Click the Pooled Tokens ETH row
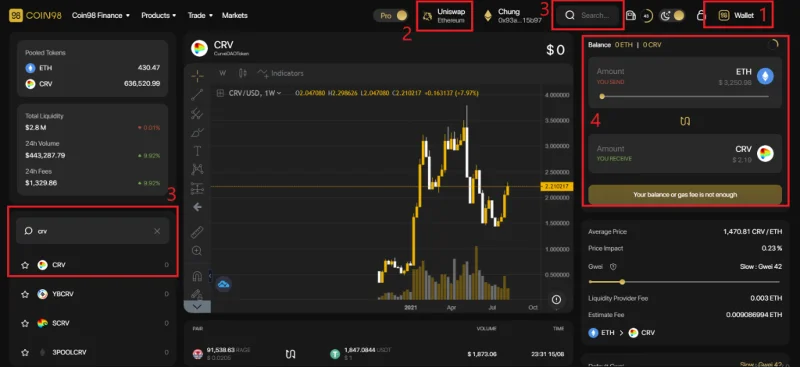The width and height of the screenshot is (800, 367). click(x=93, y=67)
